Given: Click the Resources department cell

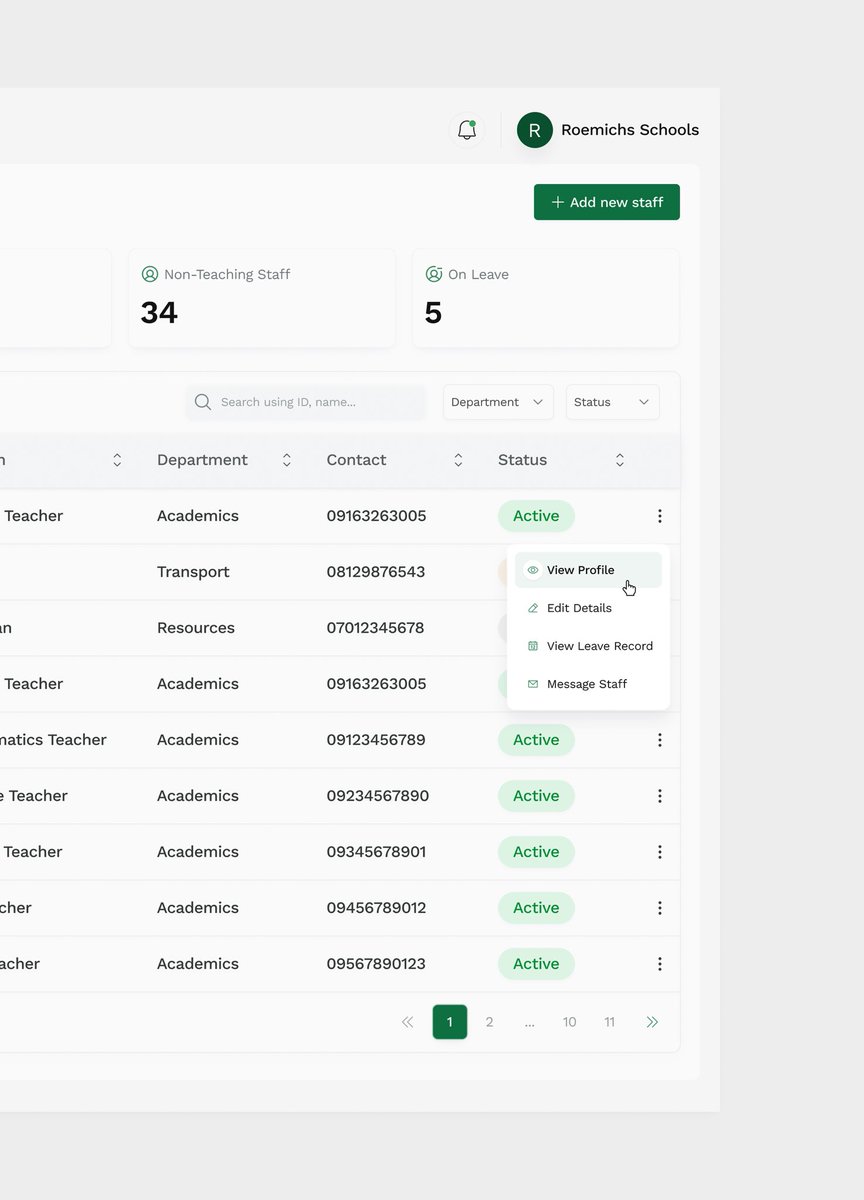Looking at the screenshot, I should pyautogui.click(x=196, y=628).
